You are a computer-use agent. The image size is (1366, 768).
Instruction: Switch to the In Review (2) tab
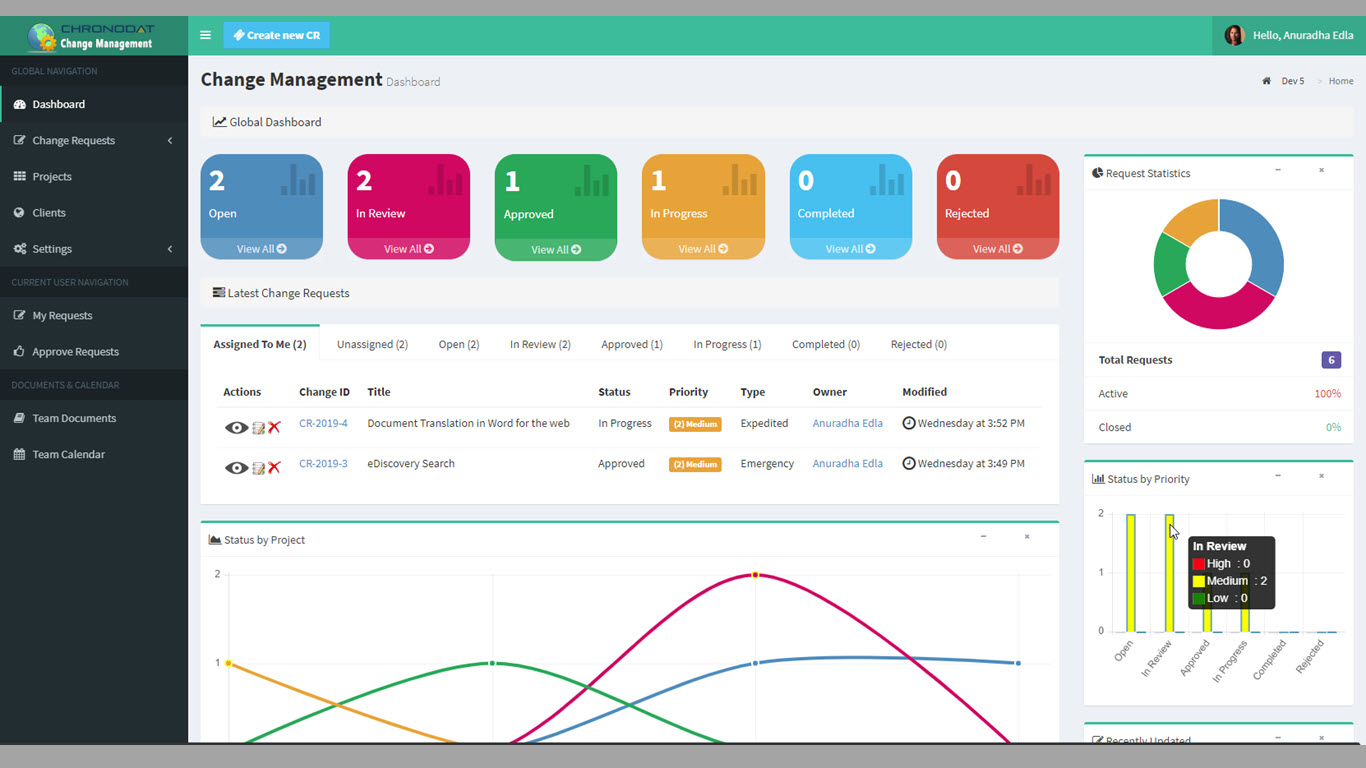click(x=540, y=344)
